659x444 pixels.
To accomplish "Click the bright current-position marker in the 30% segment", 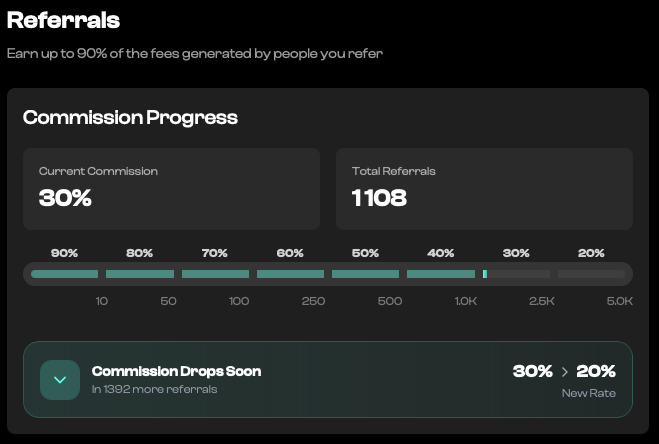I will click(485, 274).
